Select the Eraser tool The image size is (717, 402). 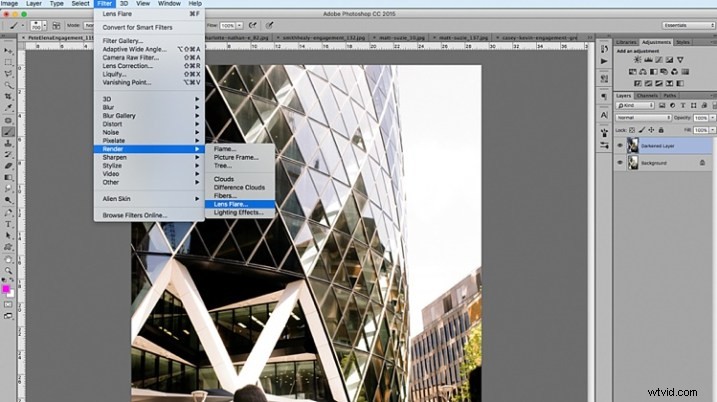[8, 166]
